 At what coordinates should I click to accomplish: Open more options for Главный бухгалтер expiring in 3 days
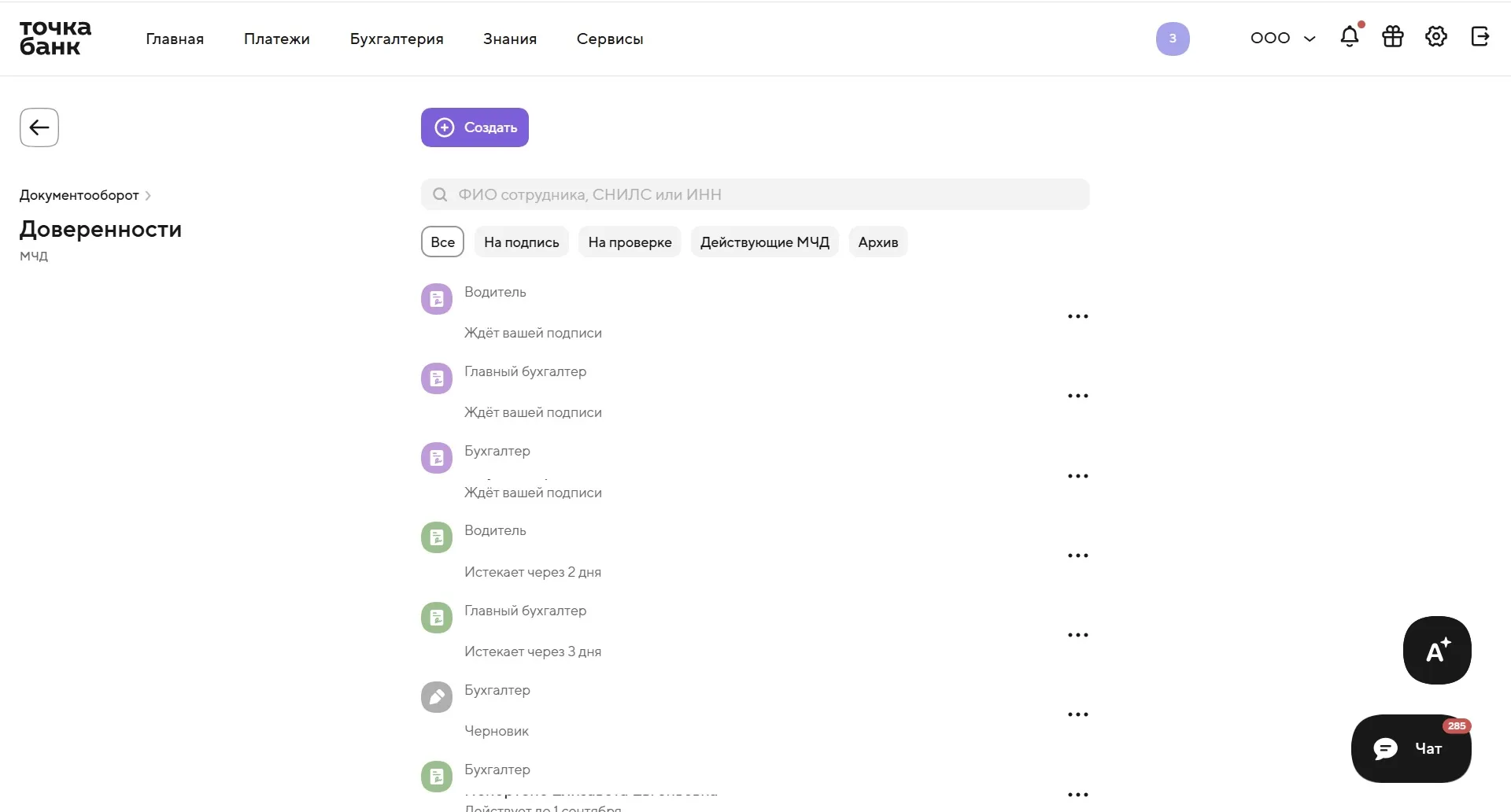(x=1078, y=635)
